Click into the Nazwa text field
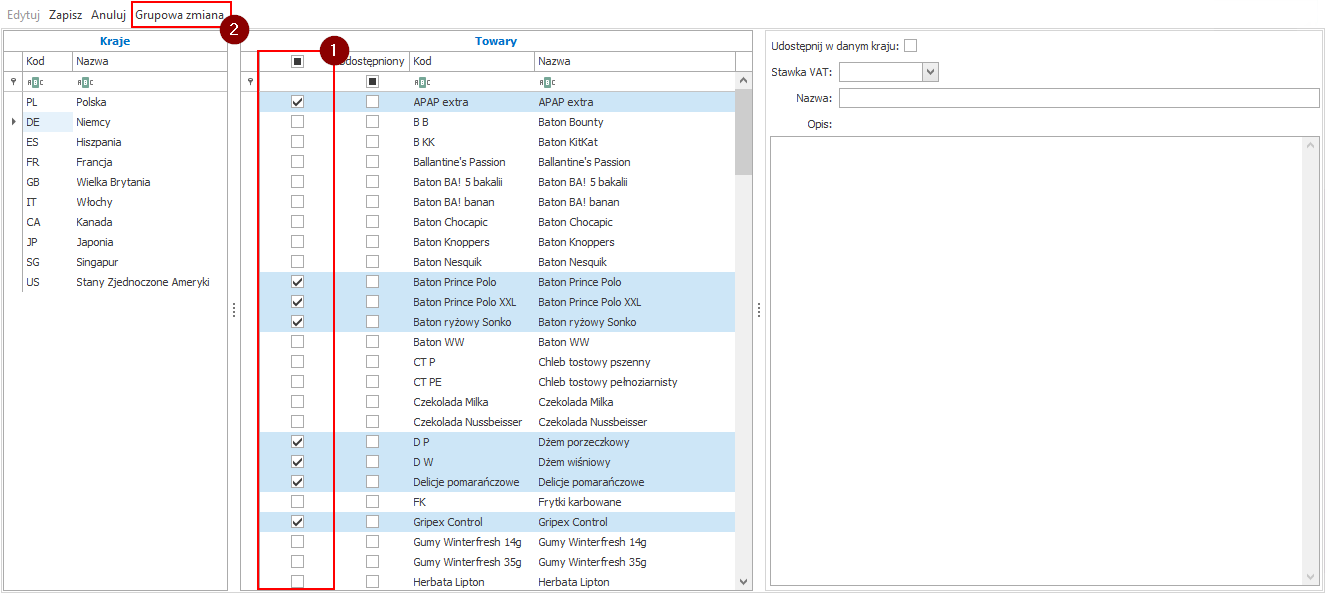The image size is (1327, 595). pos(1078,98)
